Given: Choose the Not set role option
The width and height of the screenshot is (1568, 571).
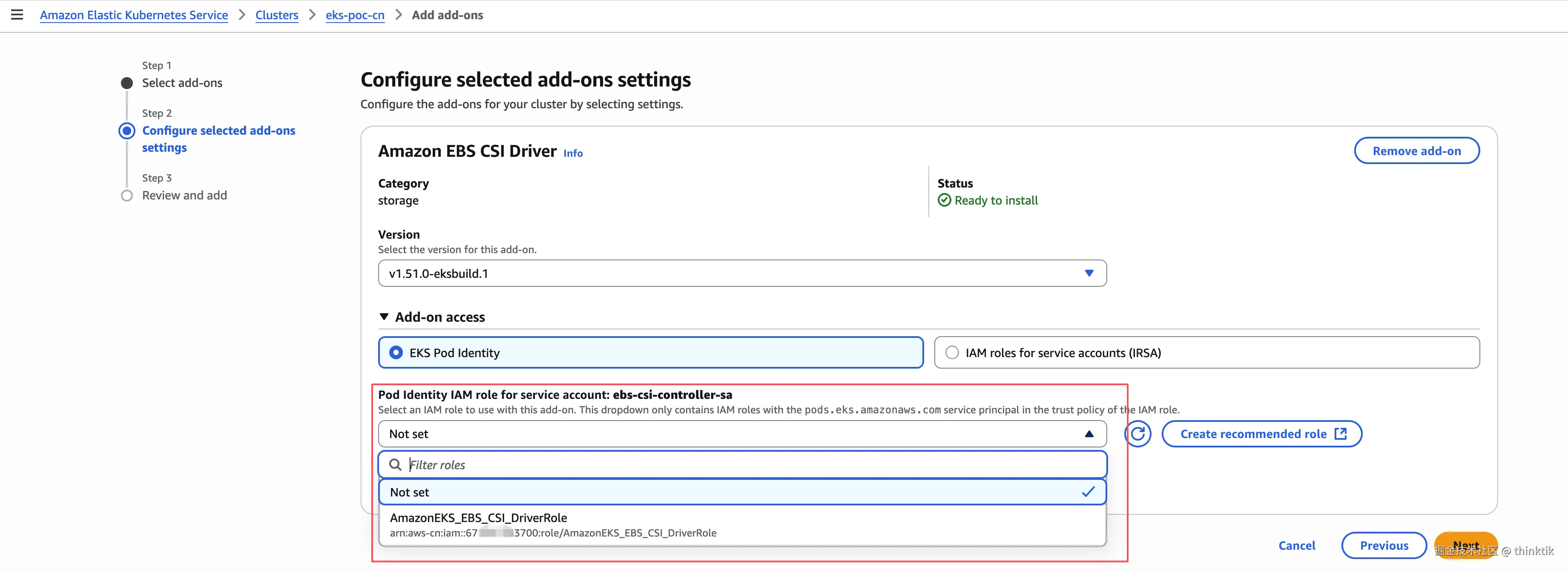Looking at the screenshot, I should [742, 492].
